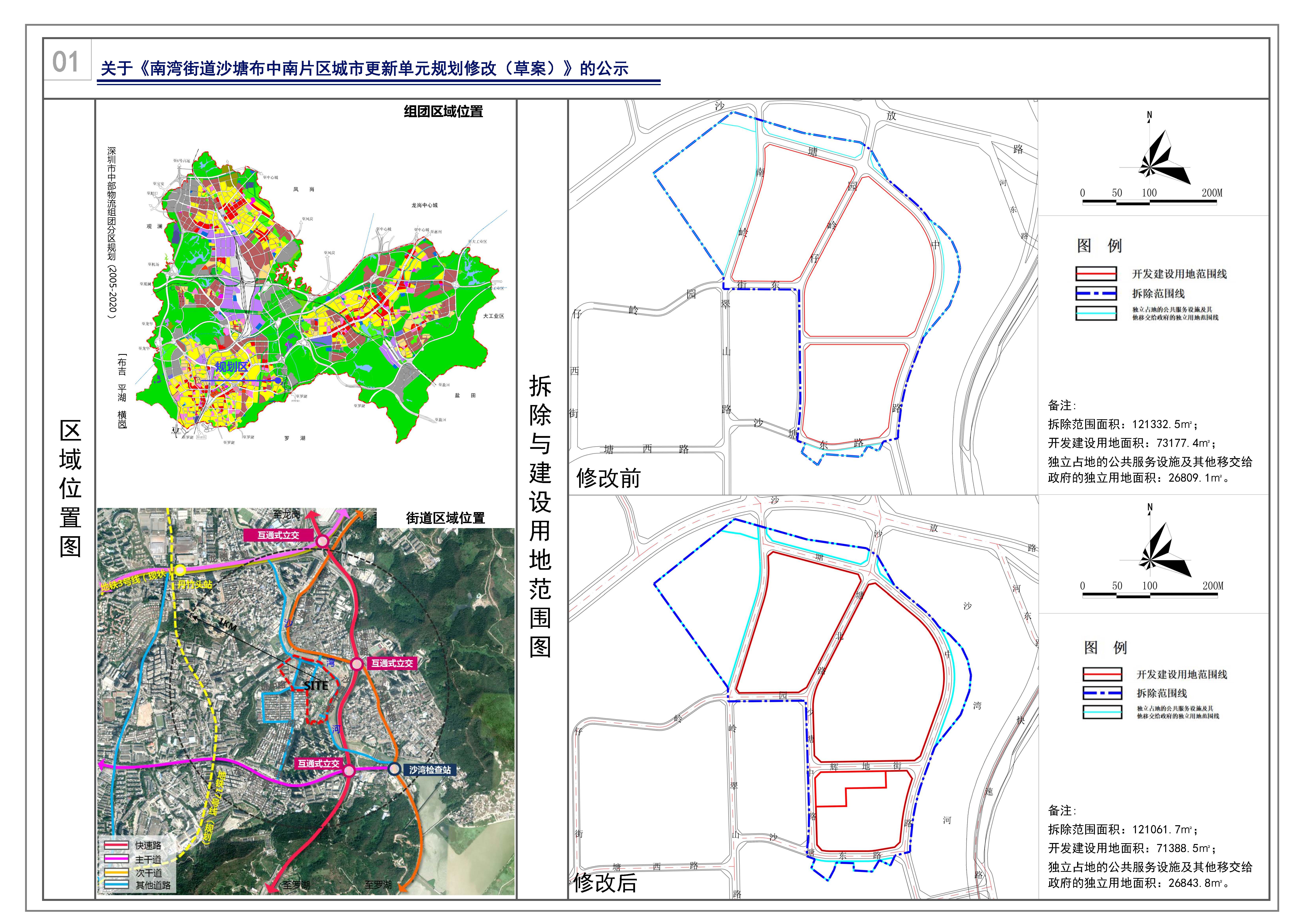Click the 丹竹头站 yellow station marker
Image resolution: width=1308 pixels, height=924 pixels.
pyautogui.click(x=180, y=570)
